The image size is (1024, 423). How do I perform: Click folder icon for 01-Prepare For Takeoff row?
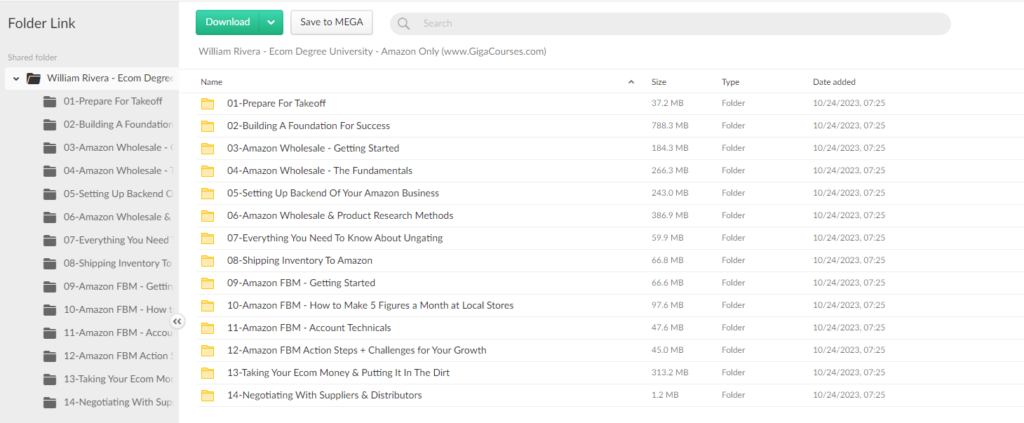[x=208, y=103]
